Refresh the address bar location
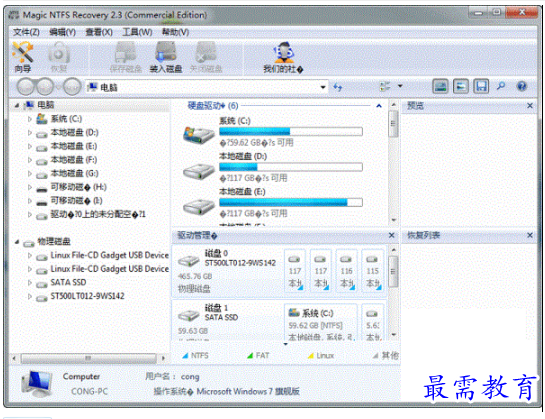This screenshot has width=545, height=419. pos(337,87)
